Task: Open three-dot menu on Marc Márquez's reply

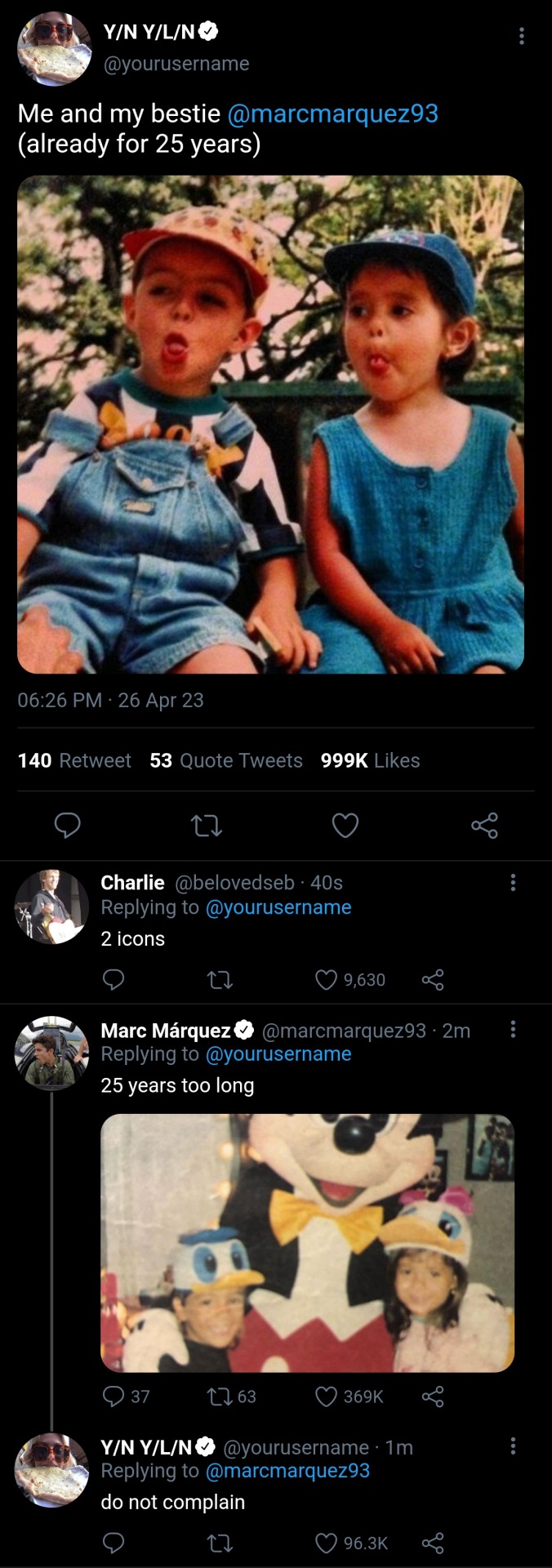Action: tap(513, 1029)
